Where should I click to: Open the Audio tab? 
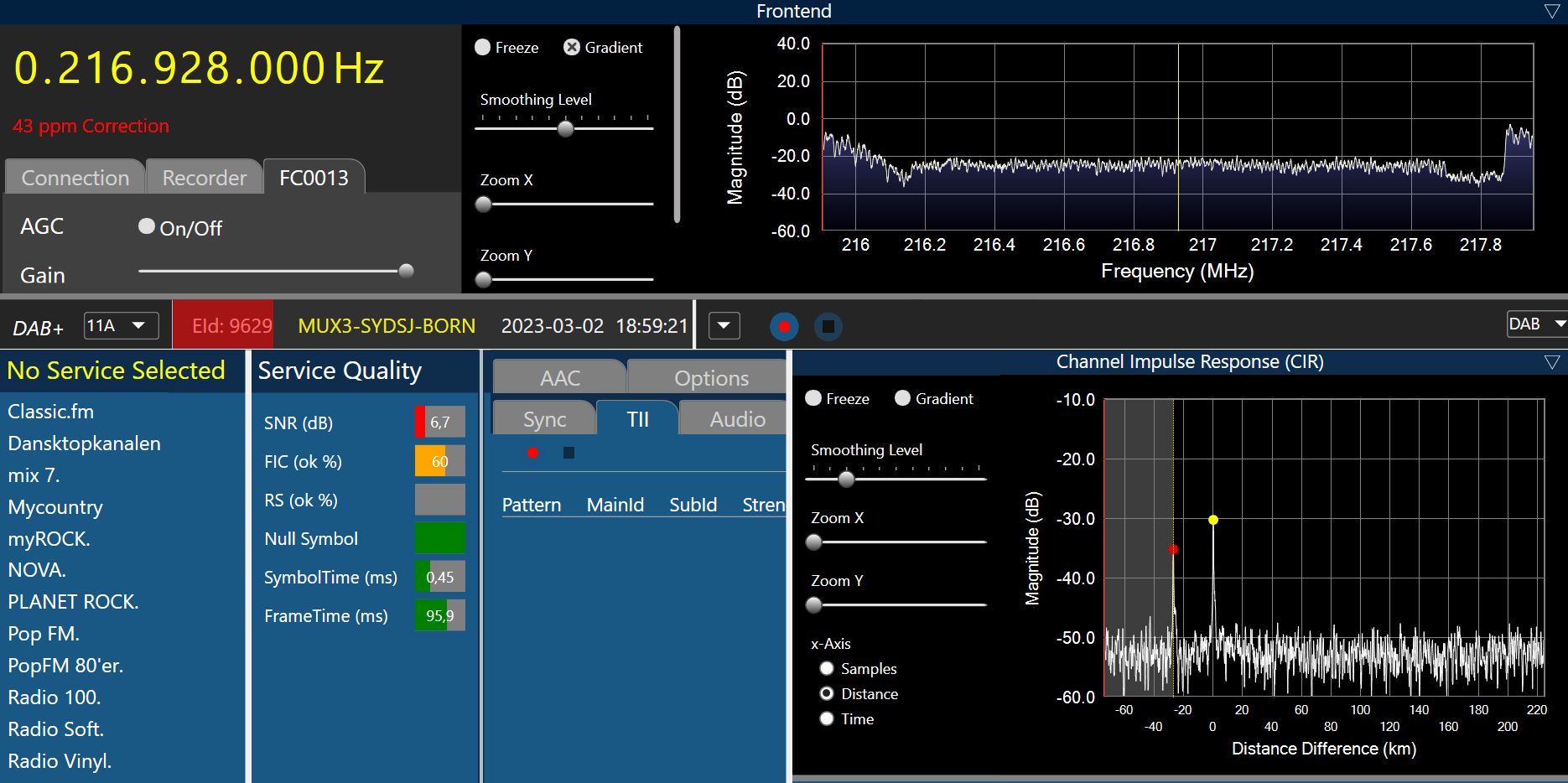click(x=737, y=419)
